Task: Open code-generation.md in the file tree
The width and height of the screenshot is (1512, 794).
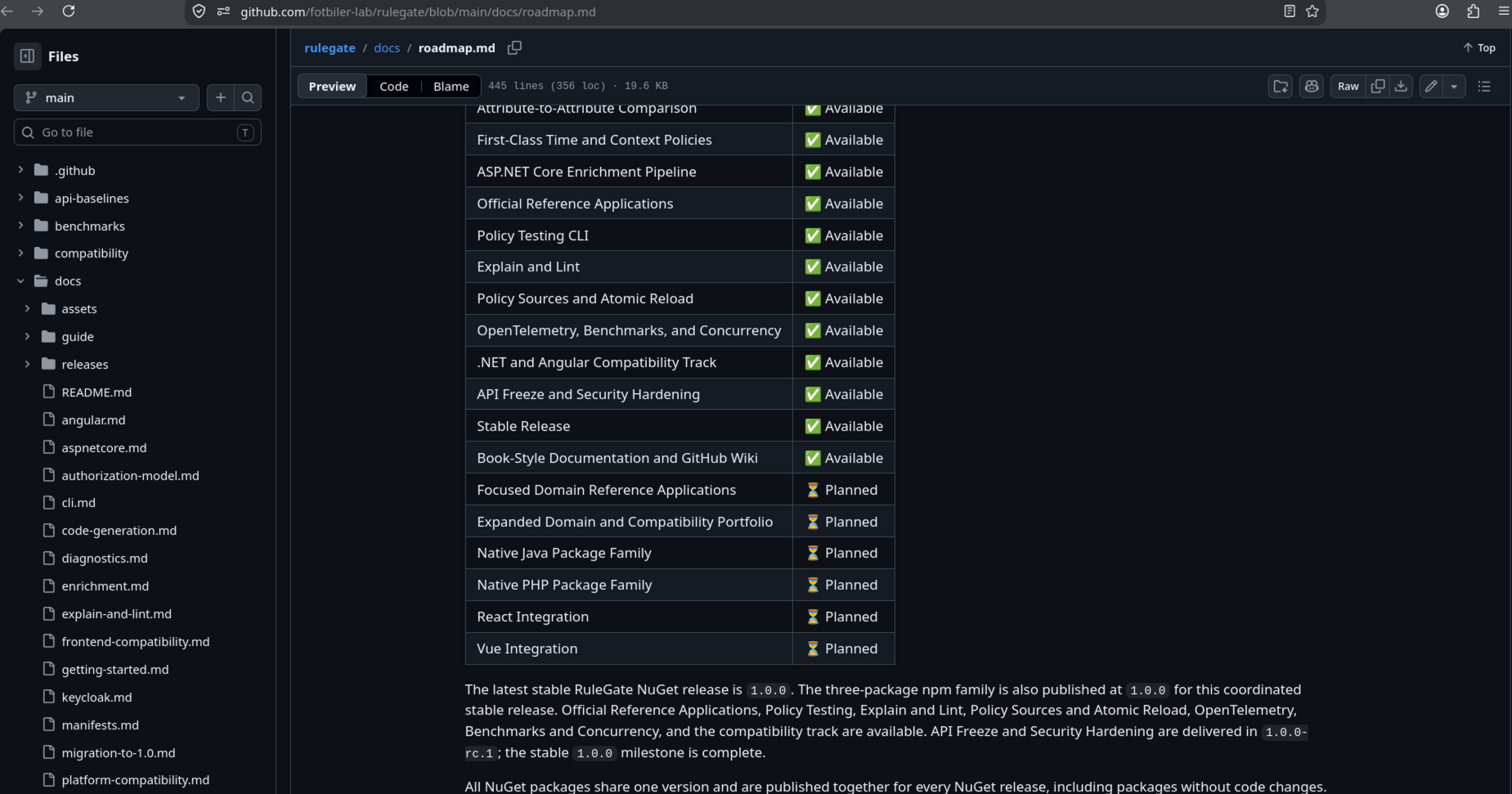Action: point(119,531)
